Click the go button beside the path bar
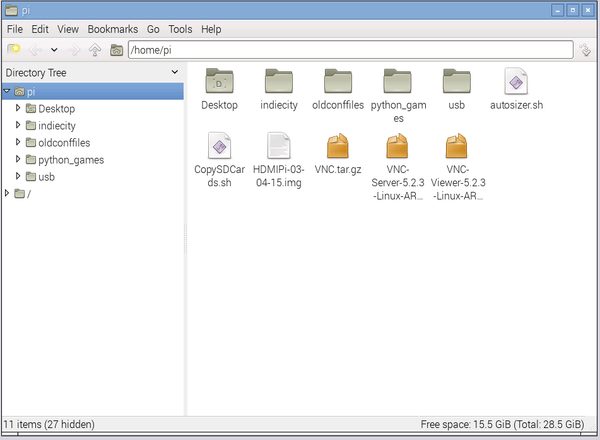The height and width of the screenshot is (440, 600). 585,50
